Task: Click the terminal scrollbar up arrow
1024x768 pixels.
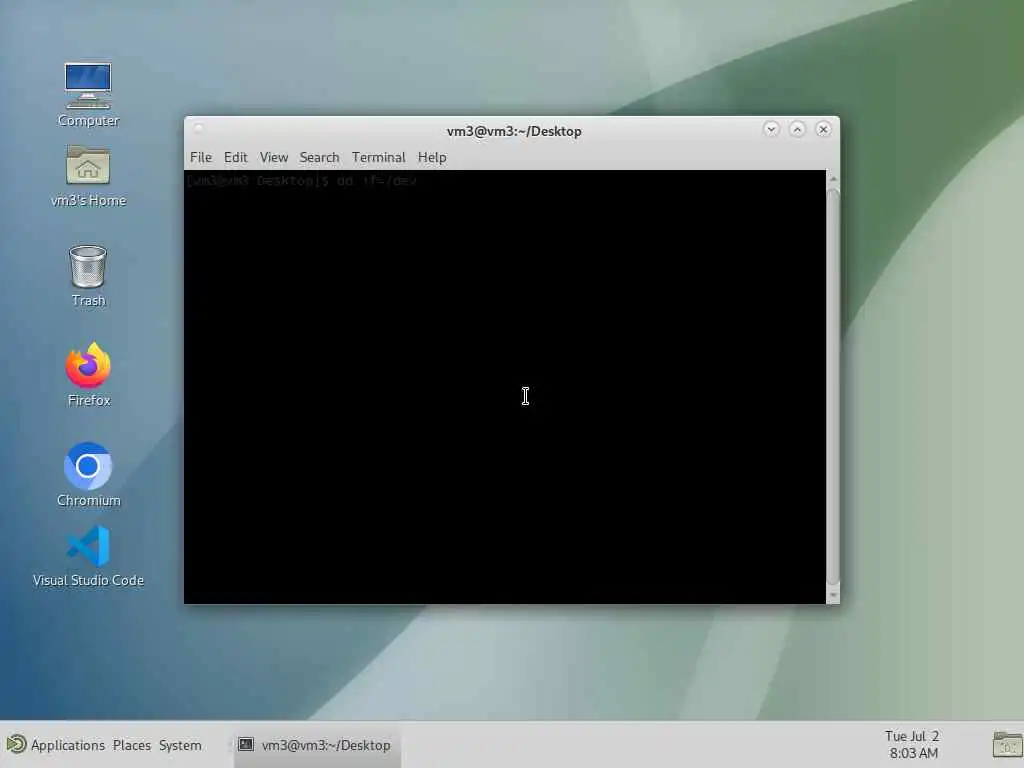Action: click(x=833, y=178)
